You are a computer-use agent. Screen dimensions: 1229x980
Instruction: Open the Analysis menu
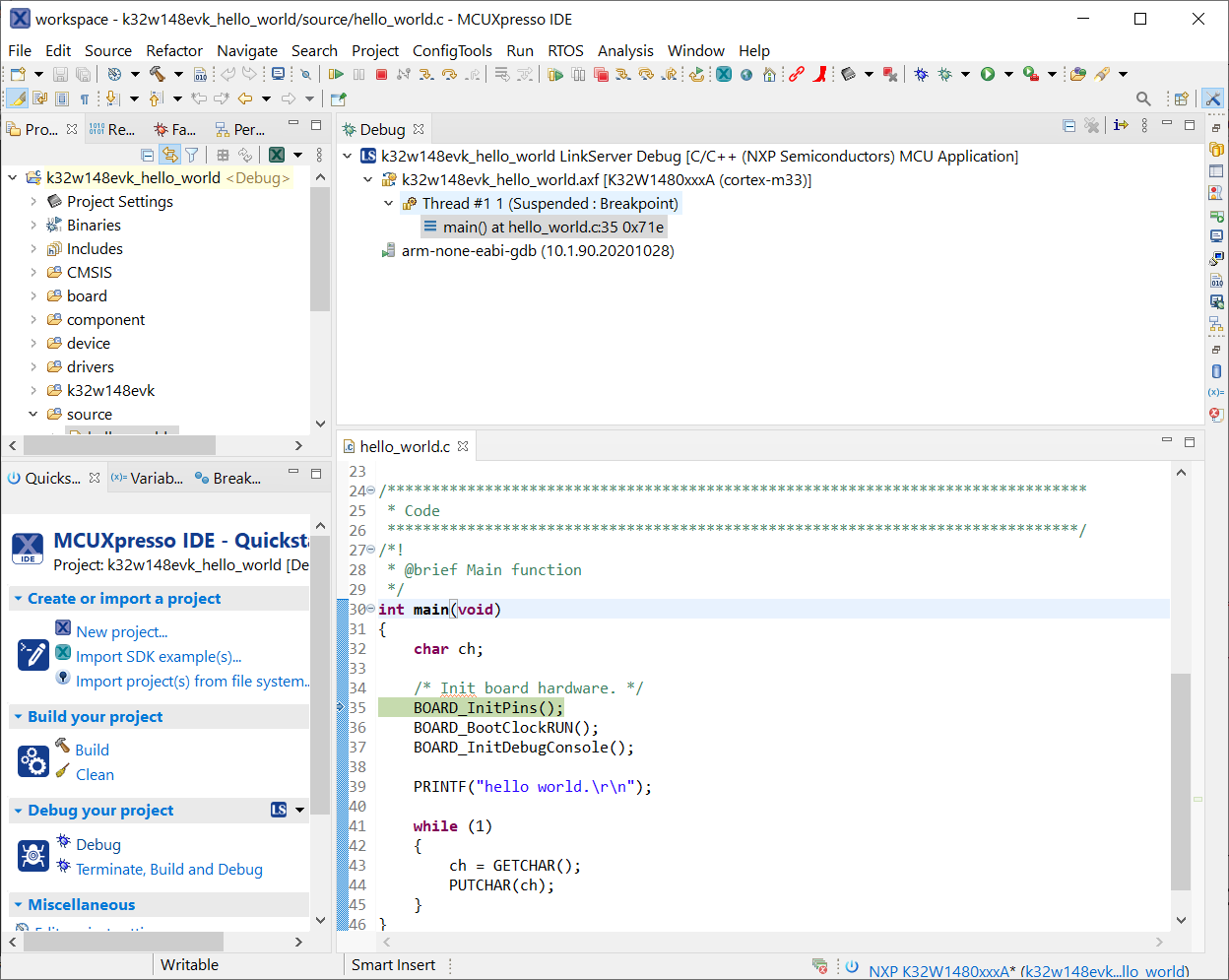625,50
